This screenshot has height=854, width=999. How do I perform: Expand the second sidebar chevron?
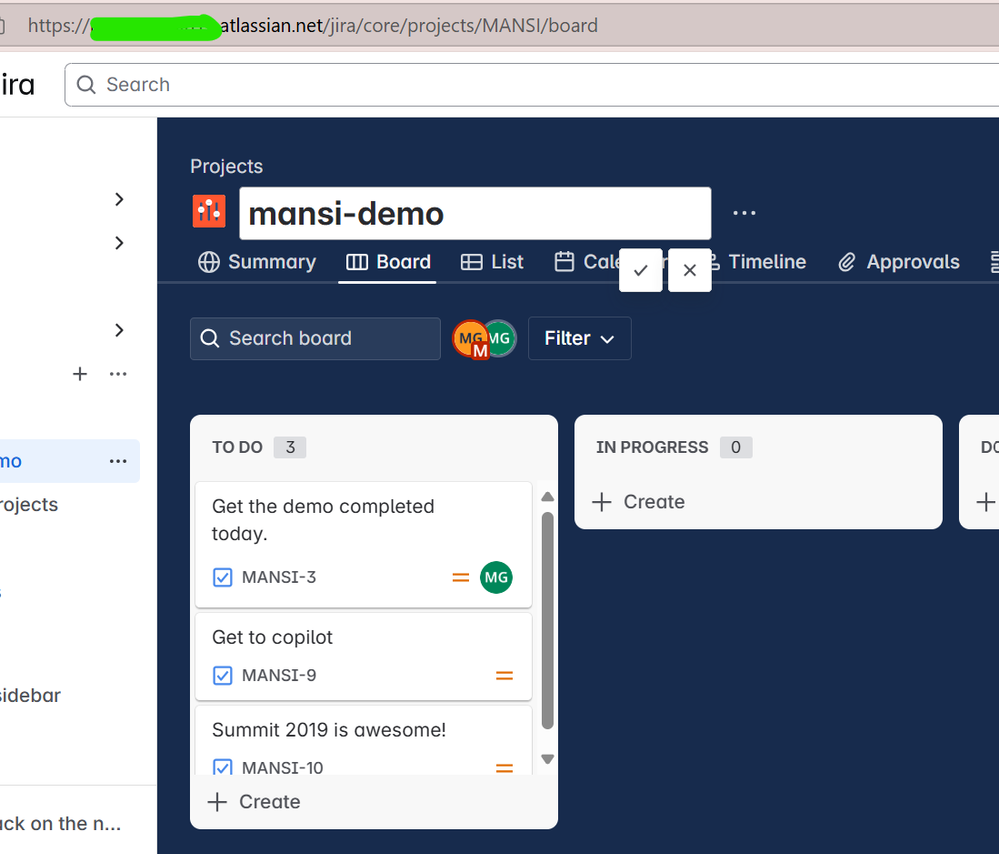119,243
